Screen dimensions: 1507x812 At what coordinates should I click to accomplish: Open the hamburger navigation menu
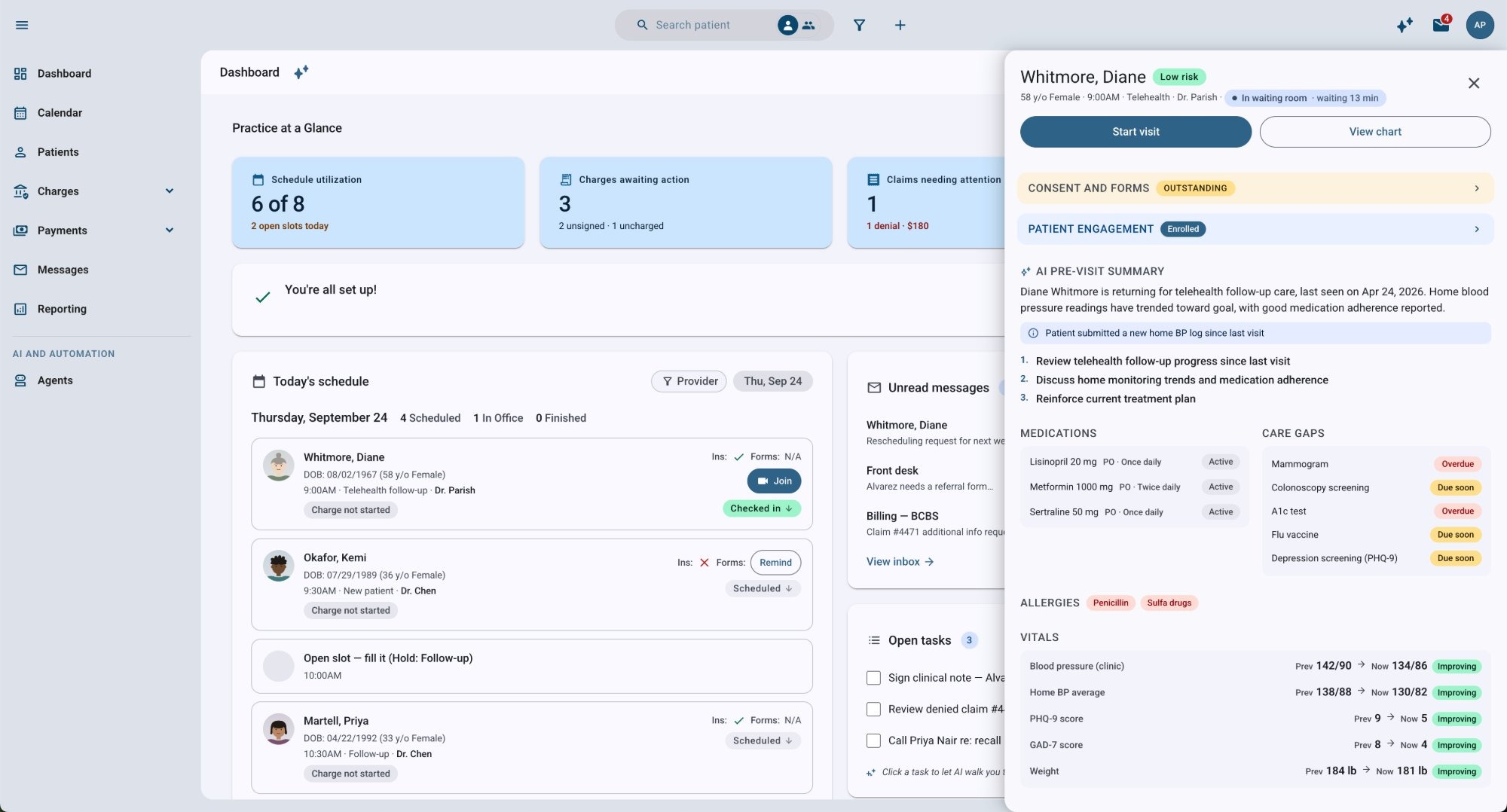[x=22, y=25]
